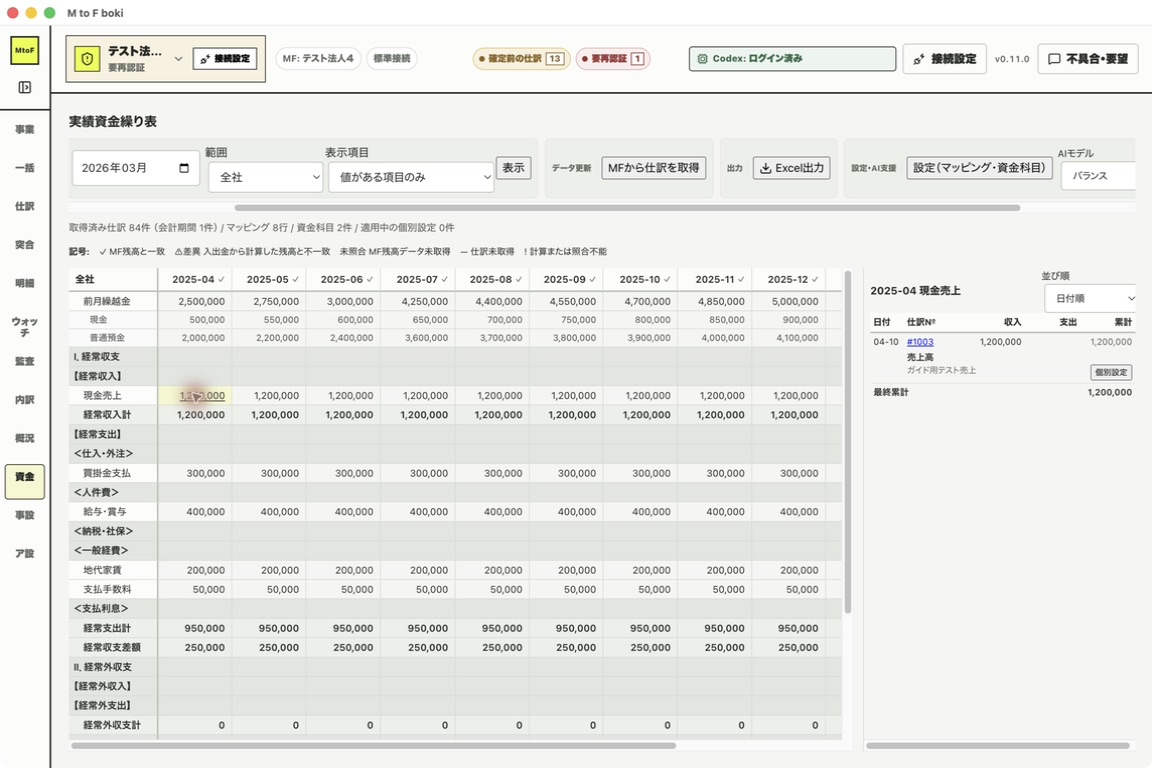The width and height of the screenshot is (1152, 768).
Task: Open 設定(マッピング・資金科目) settings
Action: click(979, 168)
